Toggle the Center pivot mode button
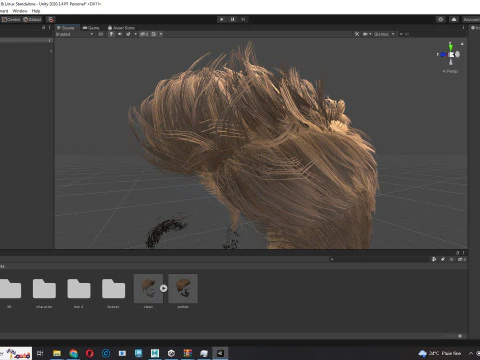Viewport: 480px width, 360px height. 11,19
